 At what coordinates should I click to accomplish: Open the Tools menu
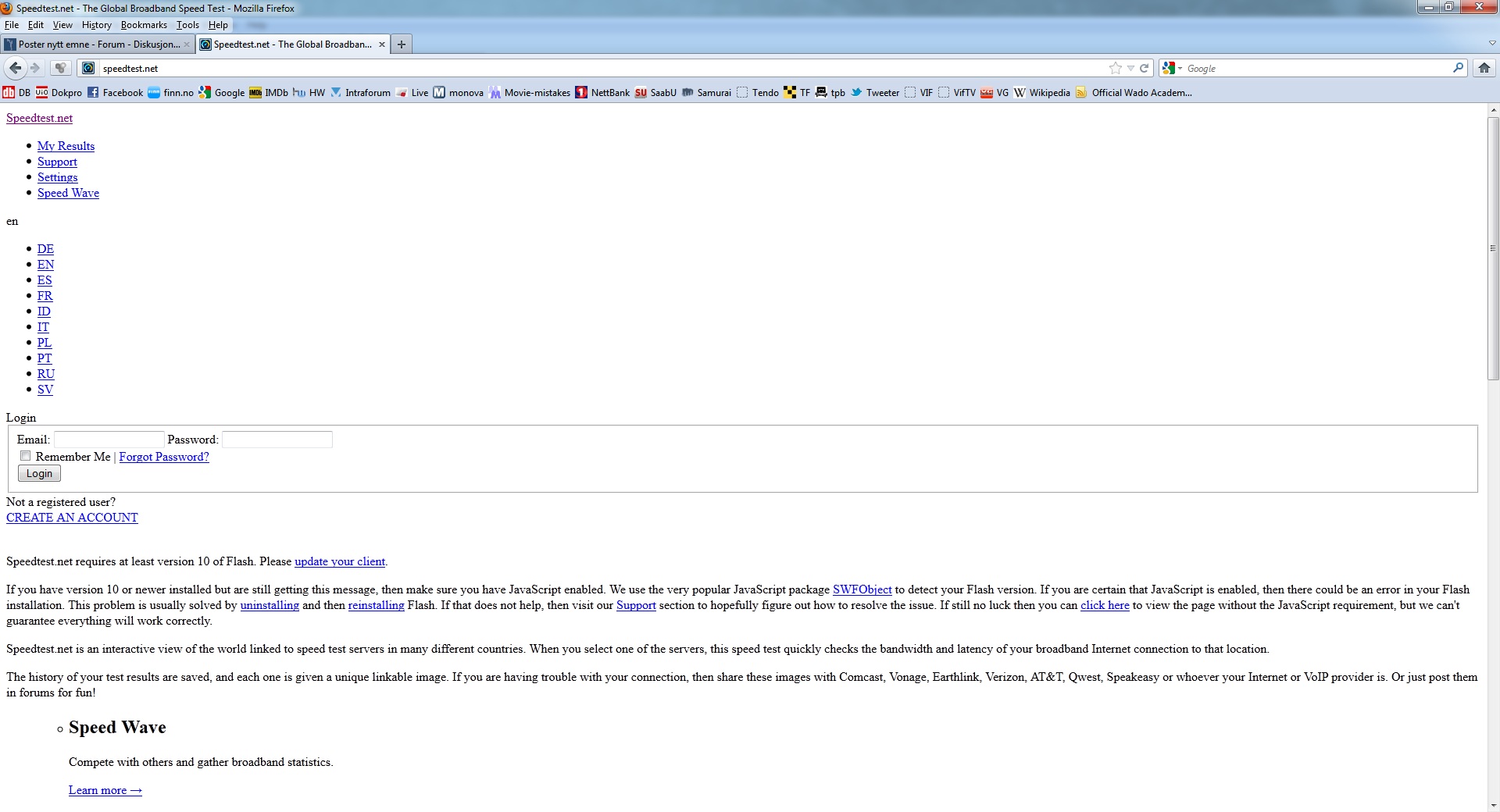coord(187,25)
